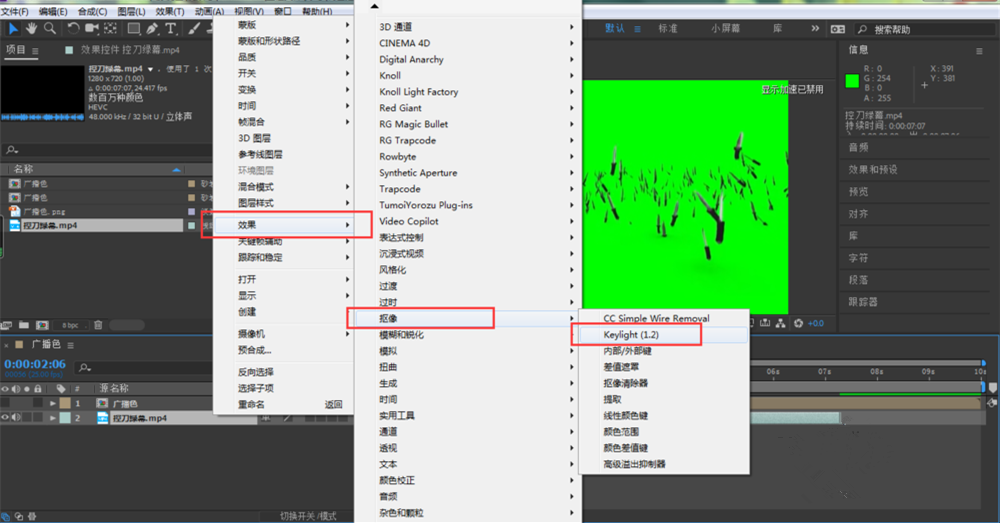Viewport: 1000px width, 523px height.
Task: Open the 默认 workspace menu icon
Action: 637,29
